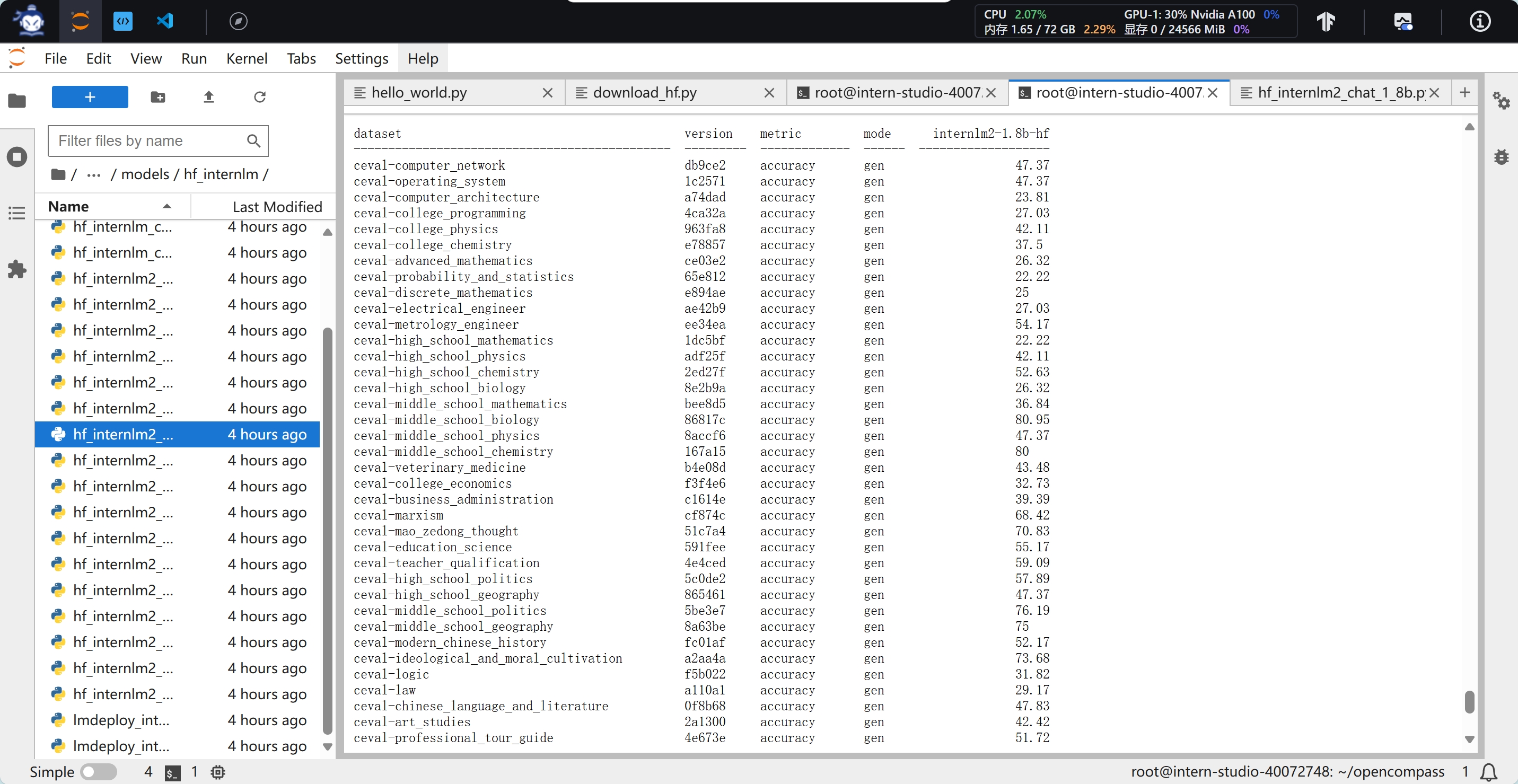Image resolution: width=1518 pixels, height=784 pixels.
Task: Sort by Last Modified column
Action: (277, 207)
